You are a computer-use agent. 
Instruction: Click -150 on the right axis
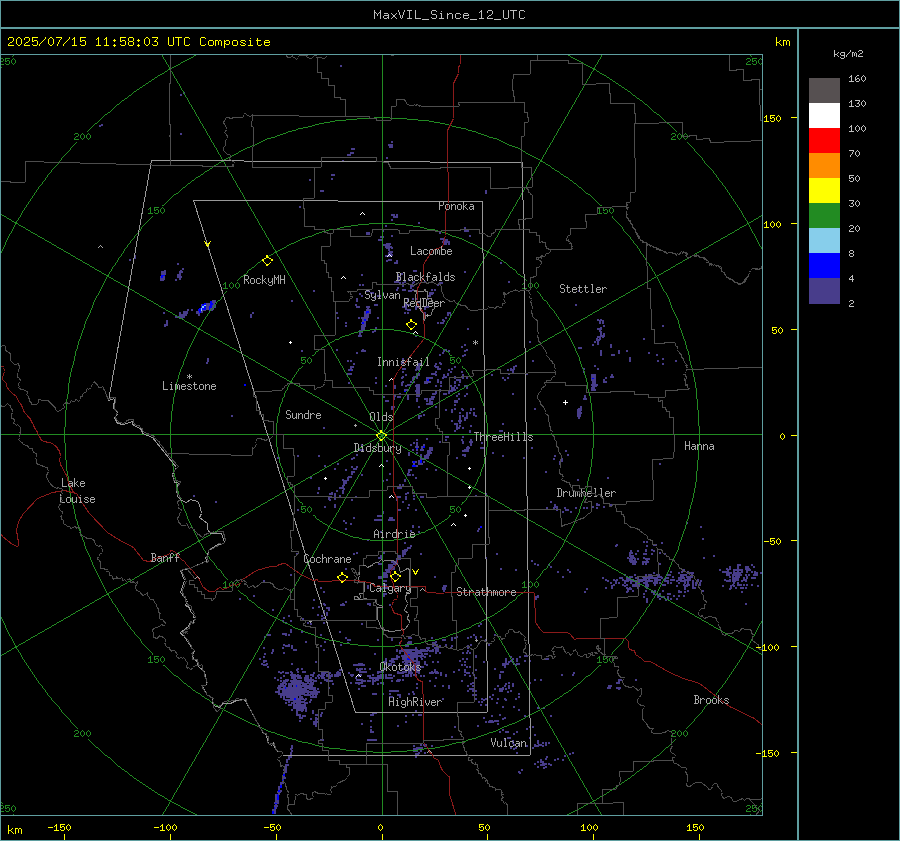point(768,753)
